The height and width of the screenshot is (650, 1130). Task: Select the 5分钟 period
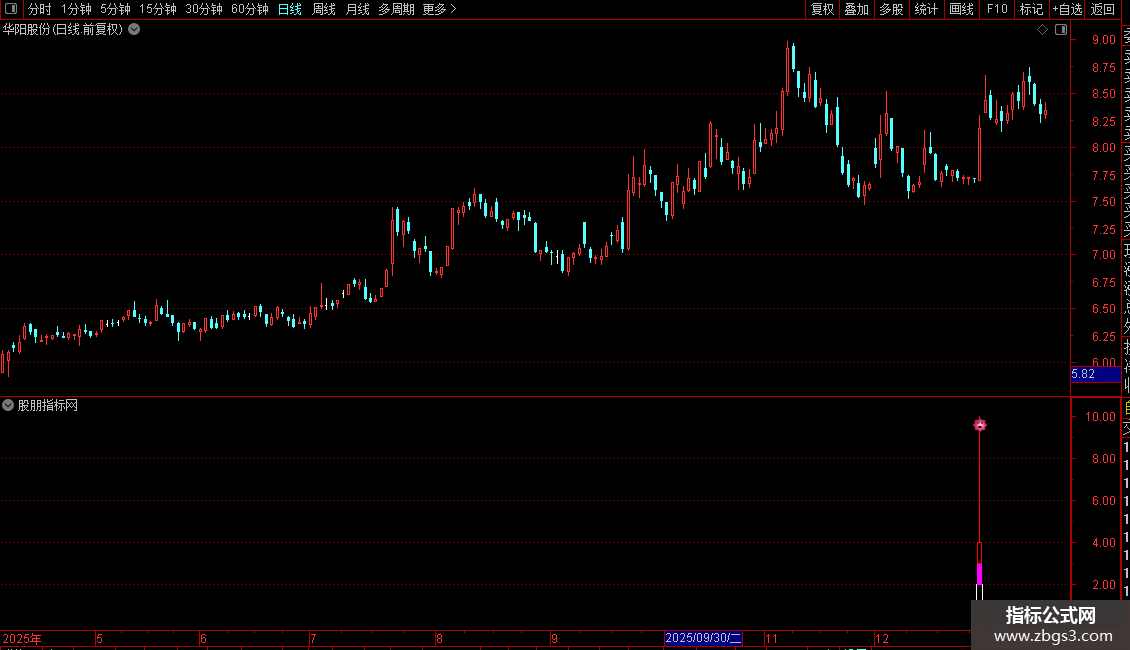click(x=115, y=9)
